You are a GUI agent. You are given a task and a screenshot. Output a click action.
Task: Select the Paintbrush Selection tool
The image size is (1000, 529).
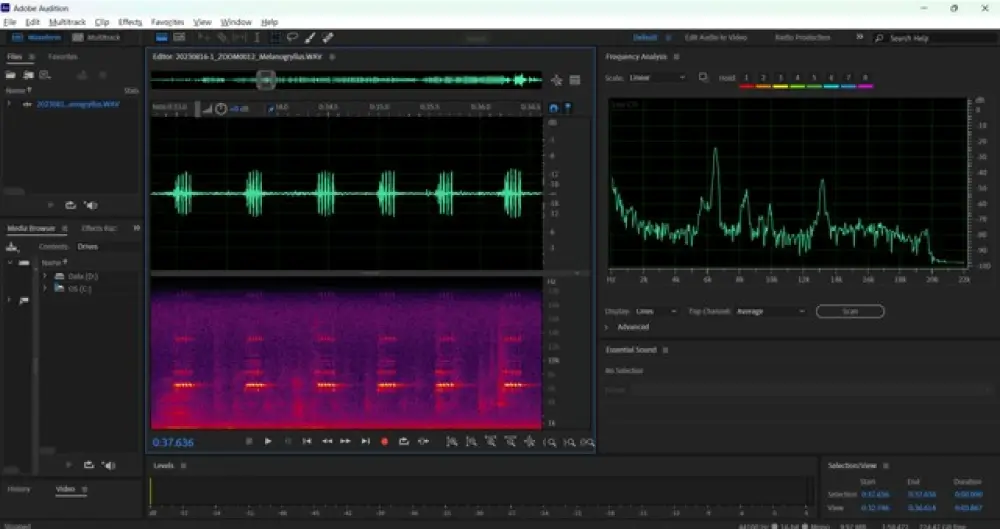(311, 38)
